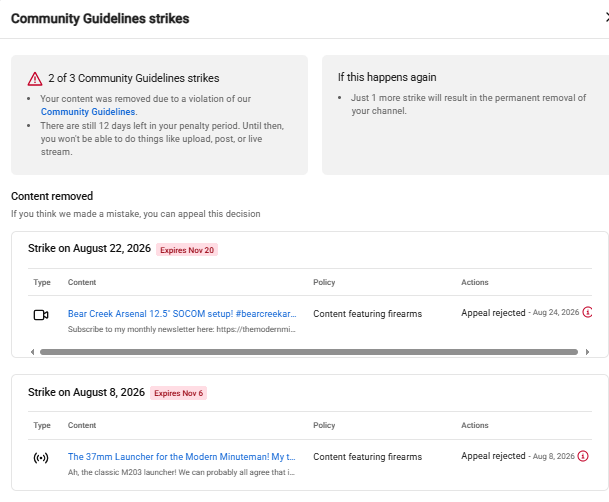The height and width of the screenshot is (502, 609).
Task: Click the right scroll arrow in strike table
Action: pyautogui.click(x=587, y=352)
